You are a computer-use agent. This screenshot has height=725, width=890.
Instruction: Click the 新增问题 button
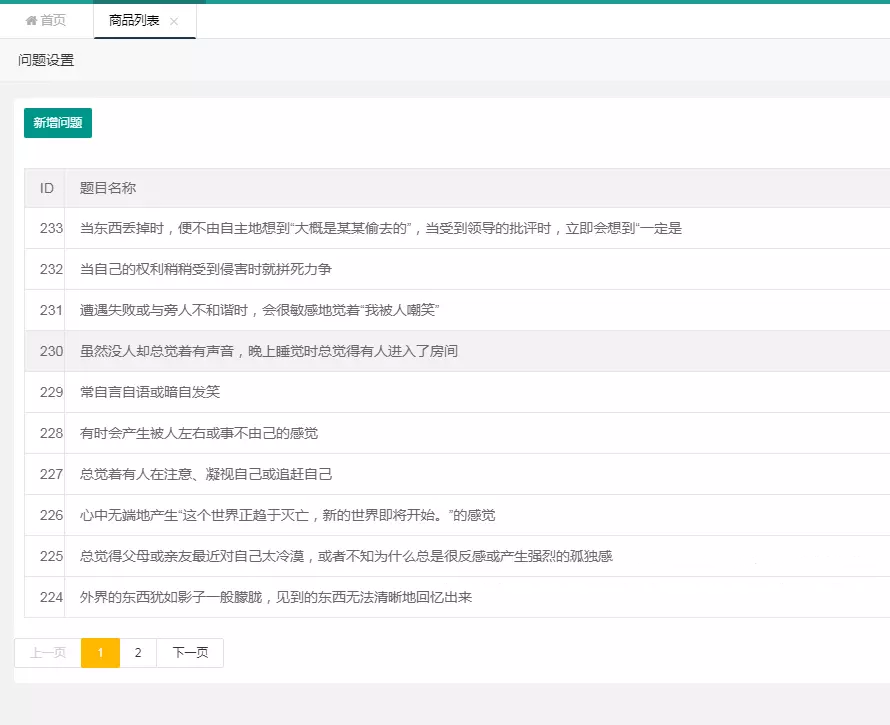point(58,123)
